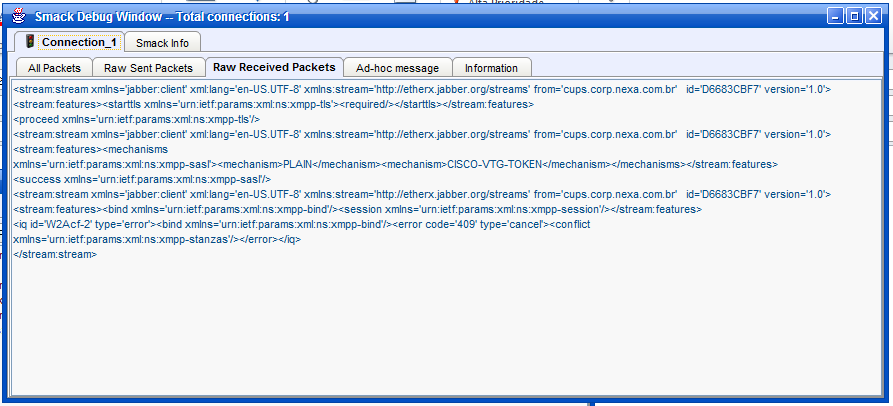Viewport: 893px width, 406px height.
Task: Switch to the Smack Info tab
Action: coord(162,43)
